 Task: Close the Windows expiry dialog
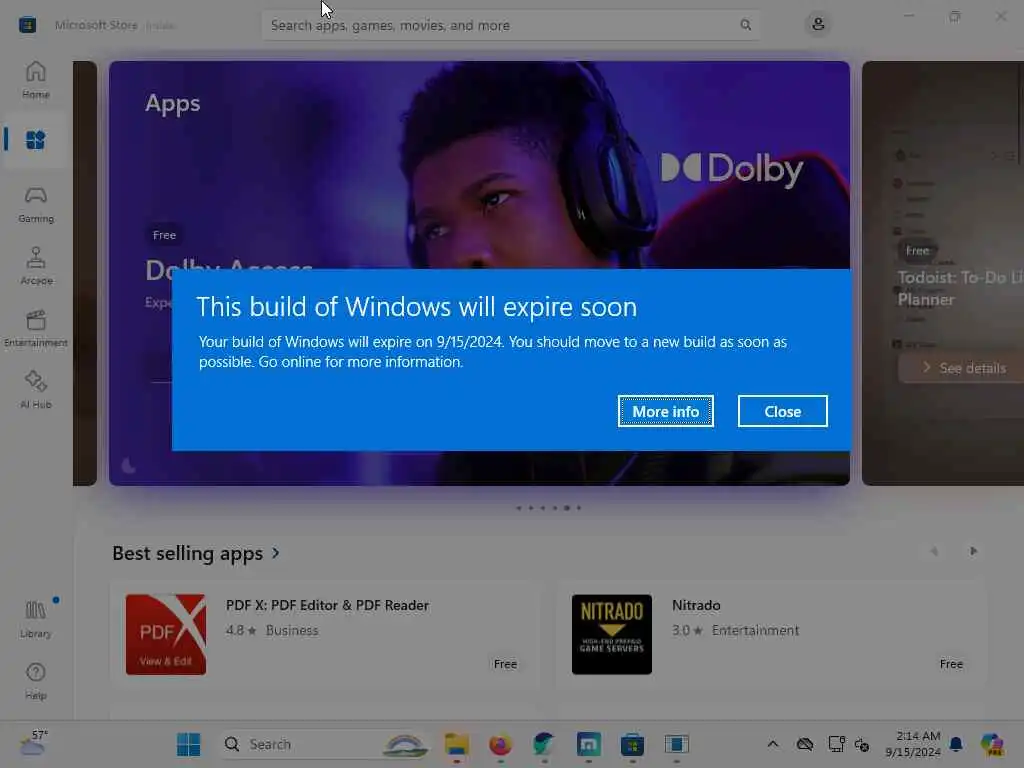[782, 411]
